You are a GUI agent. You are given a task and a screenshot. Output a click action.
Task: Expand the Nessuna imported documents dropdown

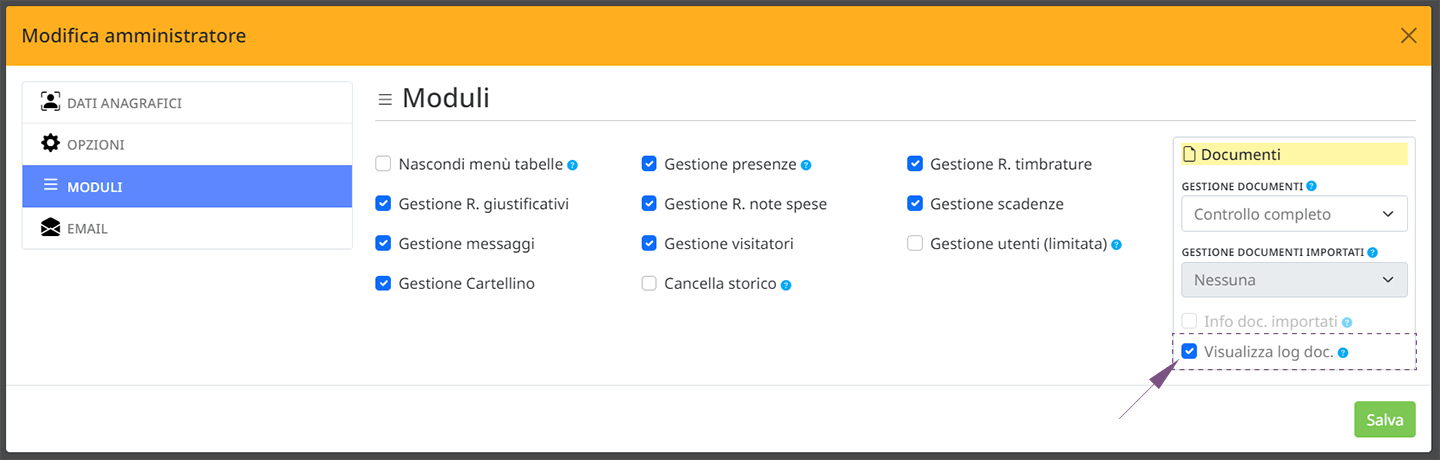click(1294, 280)
